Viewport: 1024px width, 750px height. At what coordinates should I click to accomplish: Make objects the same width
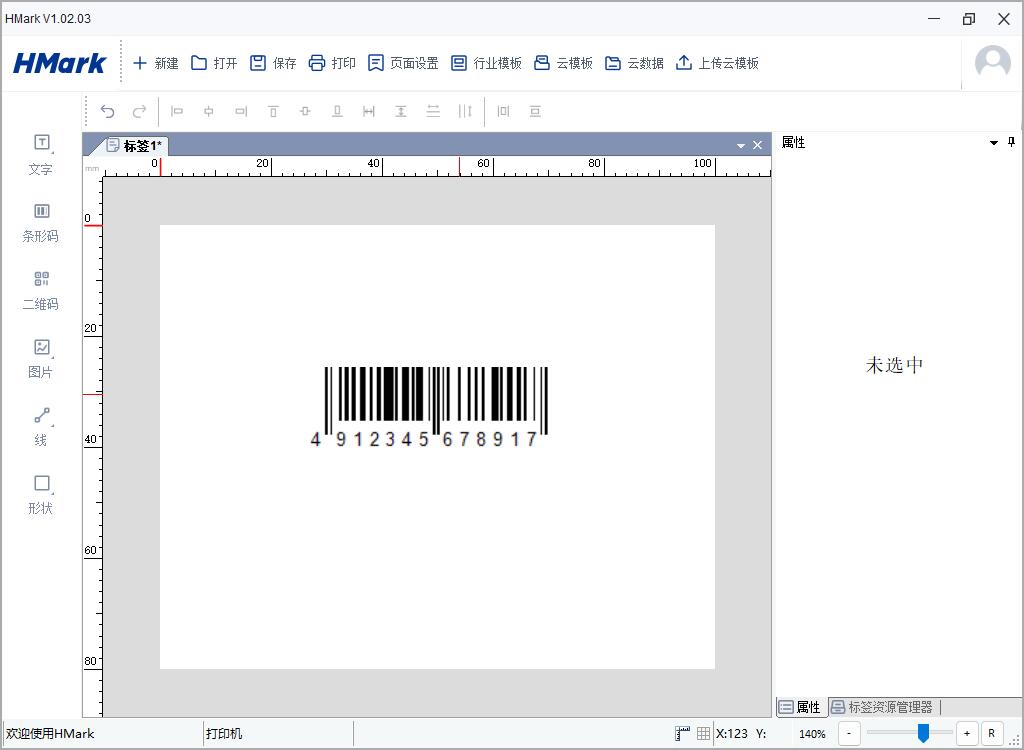[369, 111]
